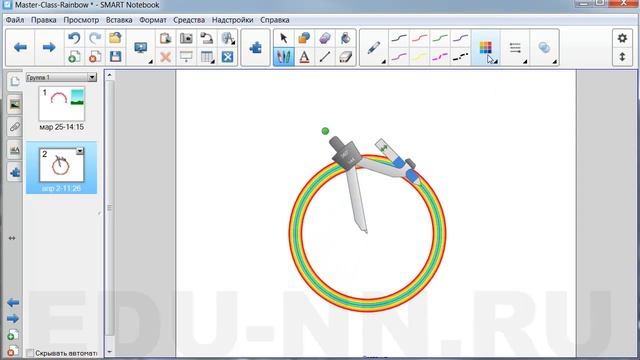Go to the previous page with the blue left arrow in the toolbar
Viewport: 640px width, 360px height.
20,47
